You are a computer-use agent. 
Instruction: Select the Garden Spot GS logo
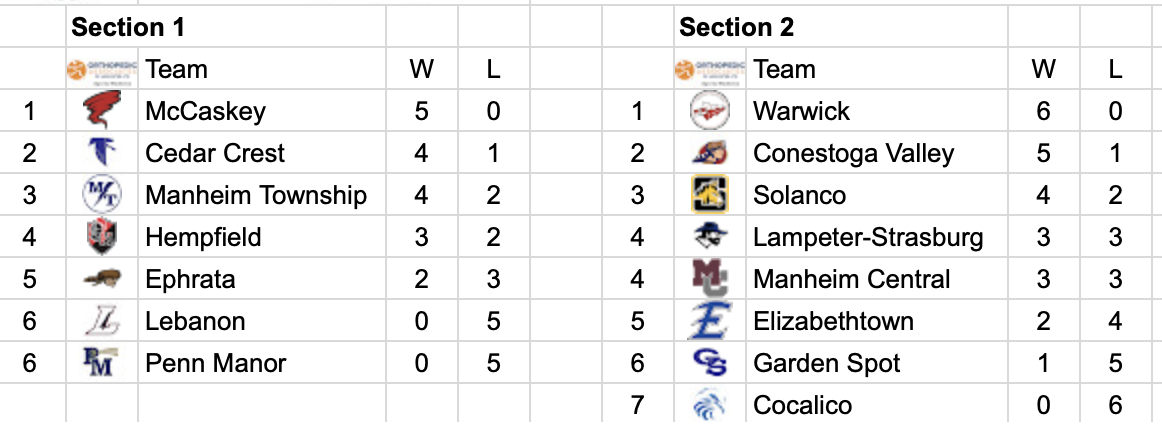tap(709, 363)
